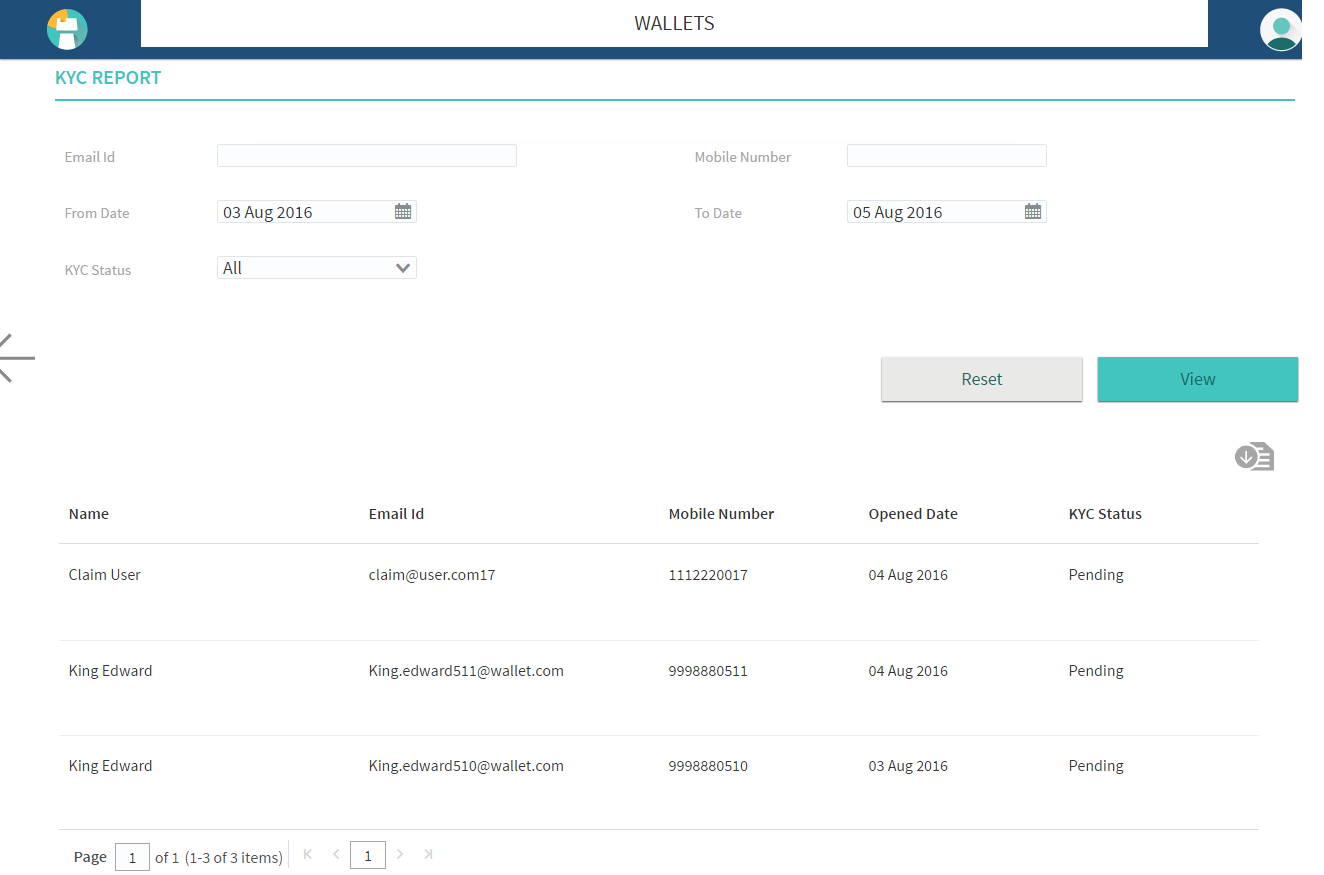Click Pending status for Claim User
The image size is (1324, 875).
click(1096, 575)
